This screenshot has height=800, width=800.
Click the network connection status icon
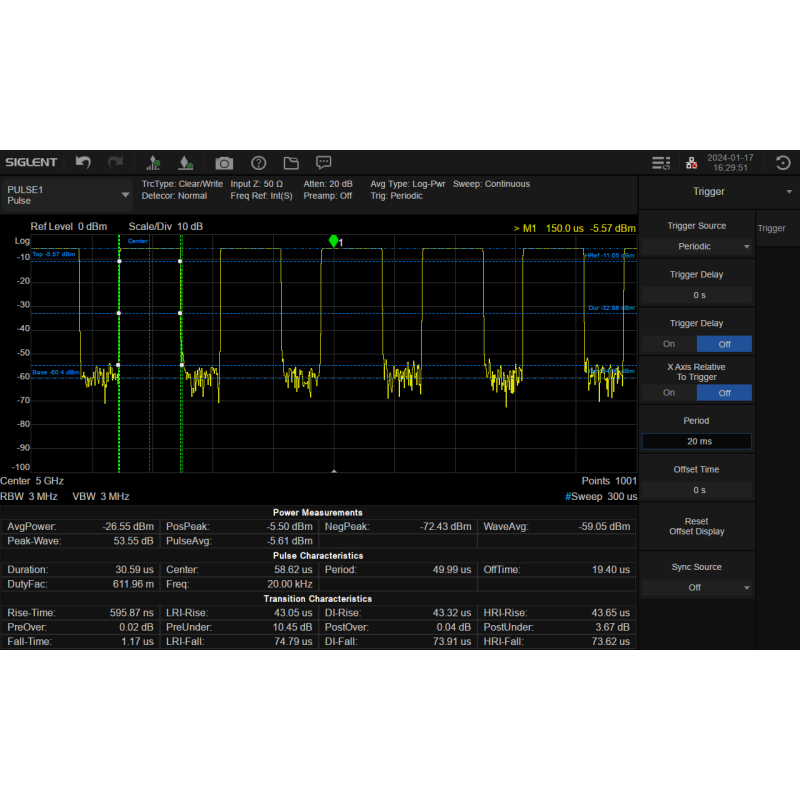(691, 163)
